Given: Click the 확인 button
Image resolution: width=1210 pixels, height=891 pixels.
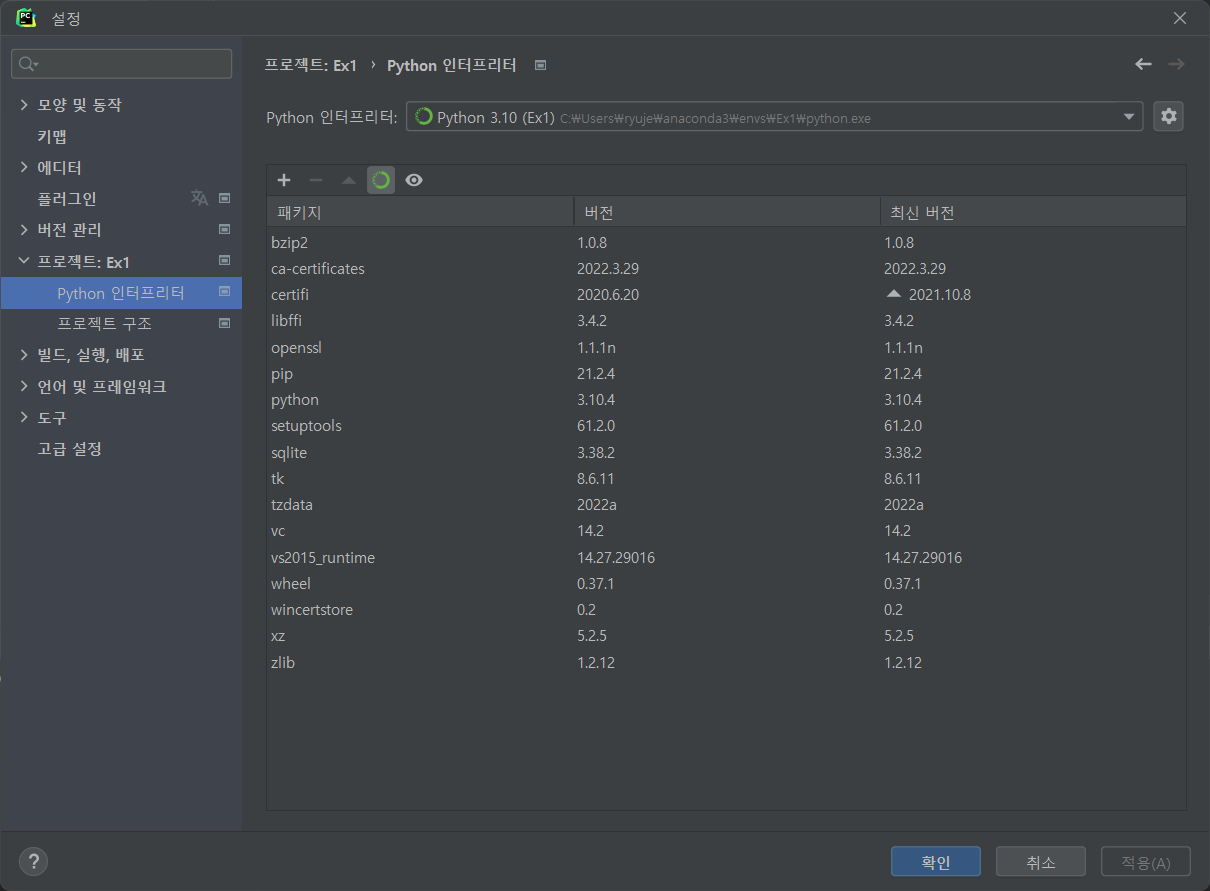Looking at the screenshot, I should 936,862.
